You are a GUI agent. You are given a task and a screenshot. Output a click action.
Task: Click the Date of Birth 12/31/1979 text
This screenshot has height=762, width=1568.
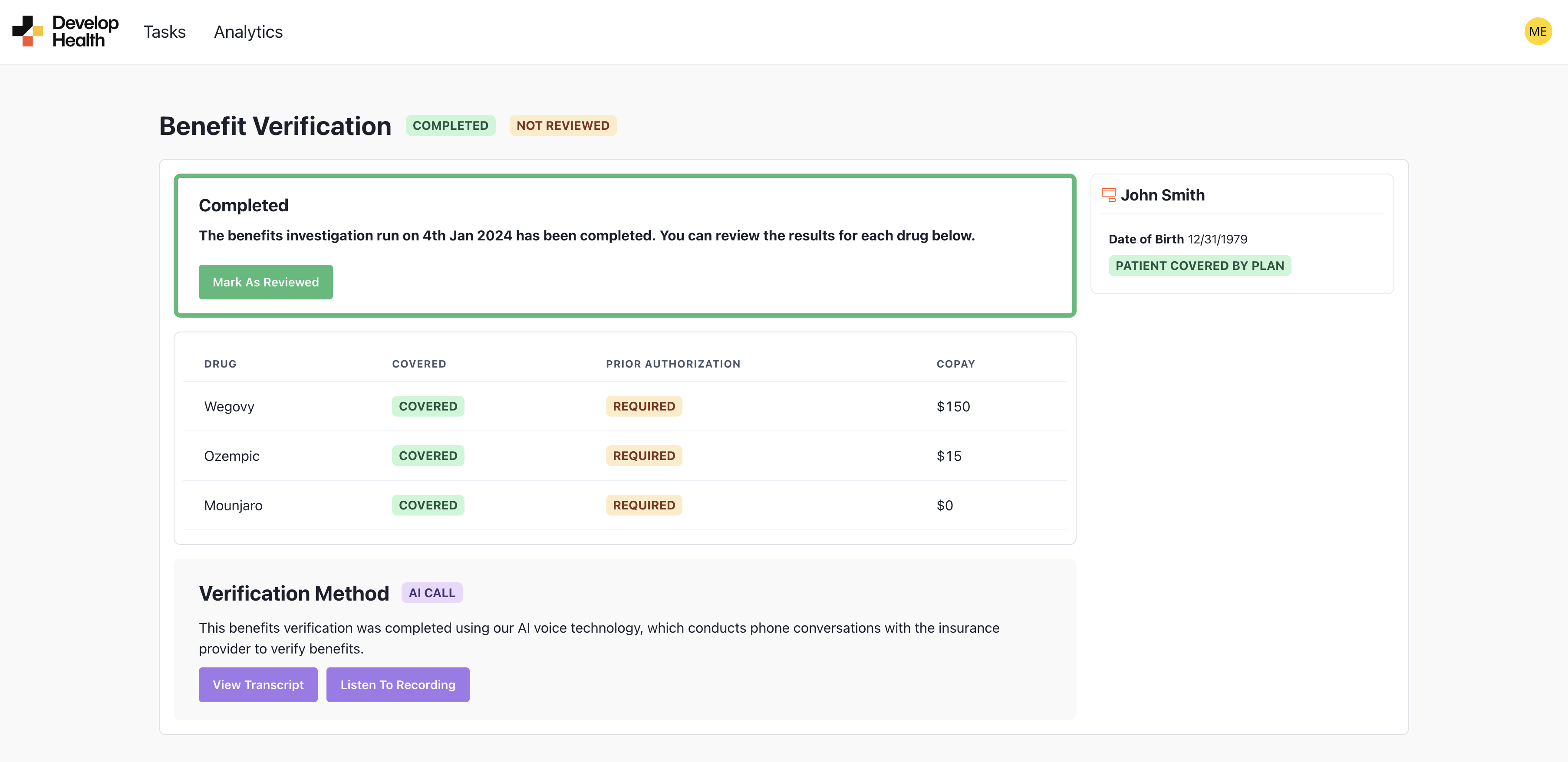[x=1178, y=239]
